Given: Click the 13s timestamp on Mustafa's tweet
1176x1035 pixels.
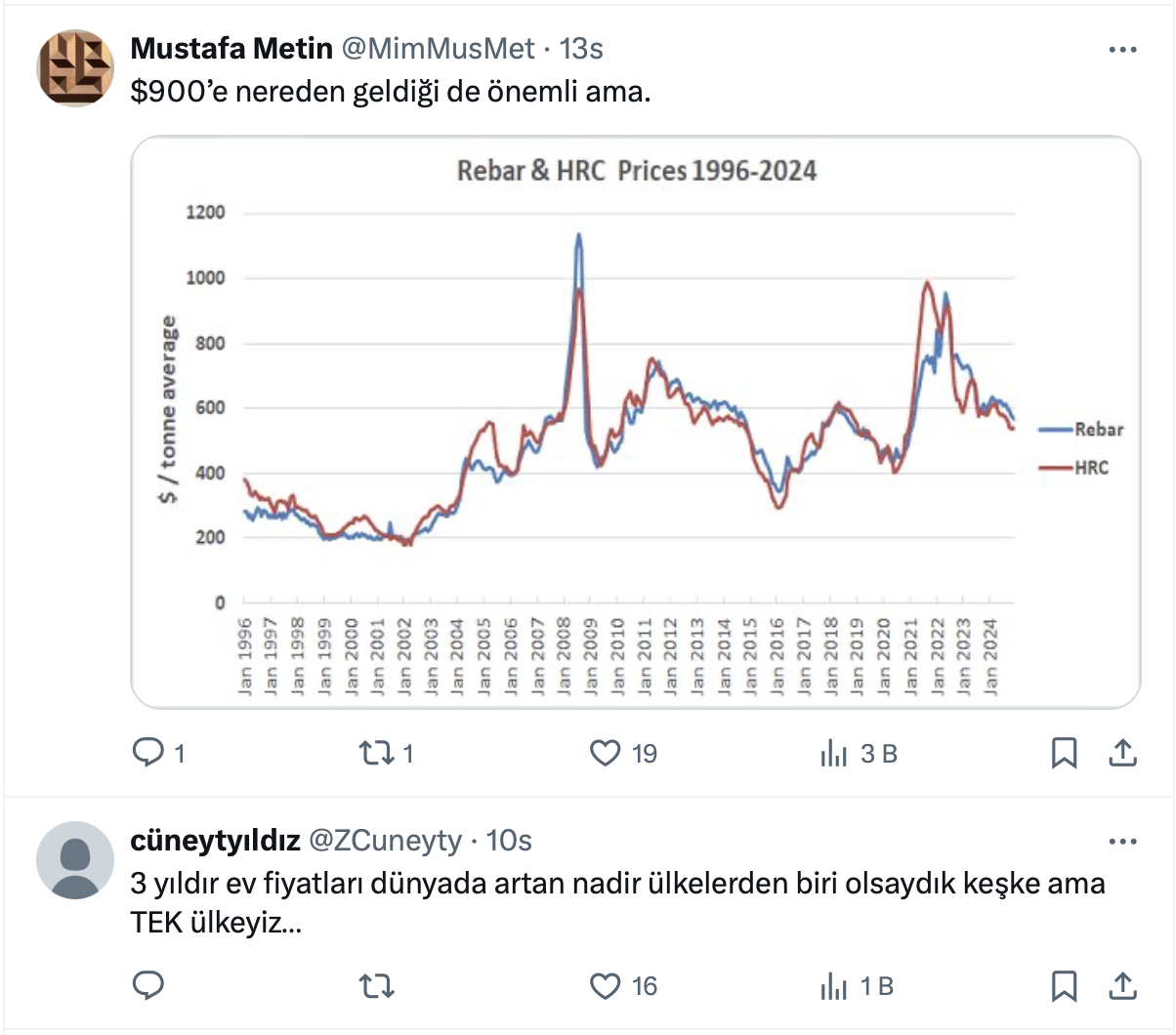Looking at the screenshot, I should pyautogui.click(x=581, y=48).
